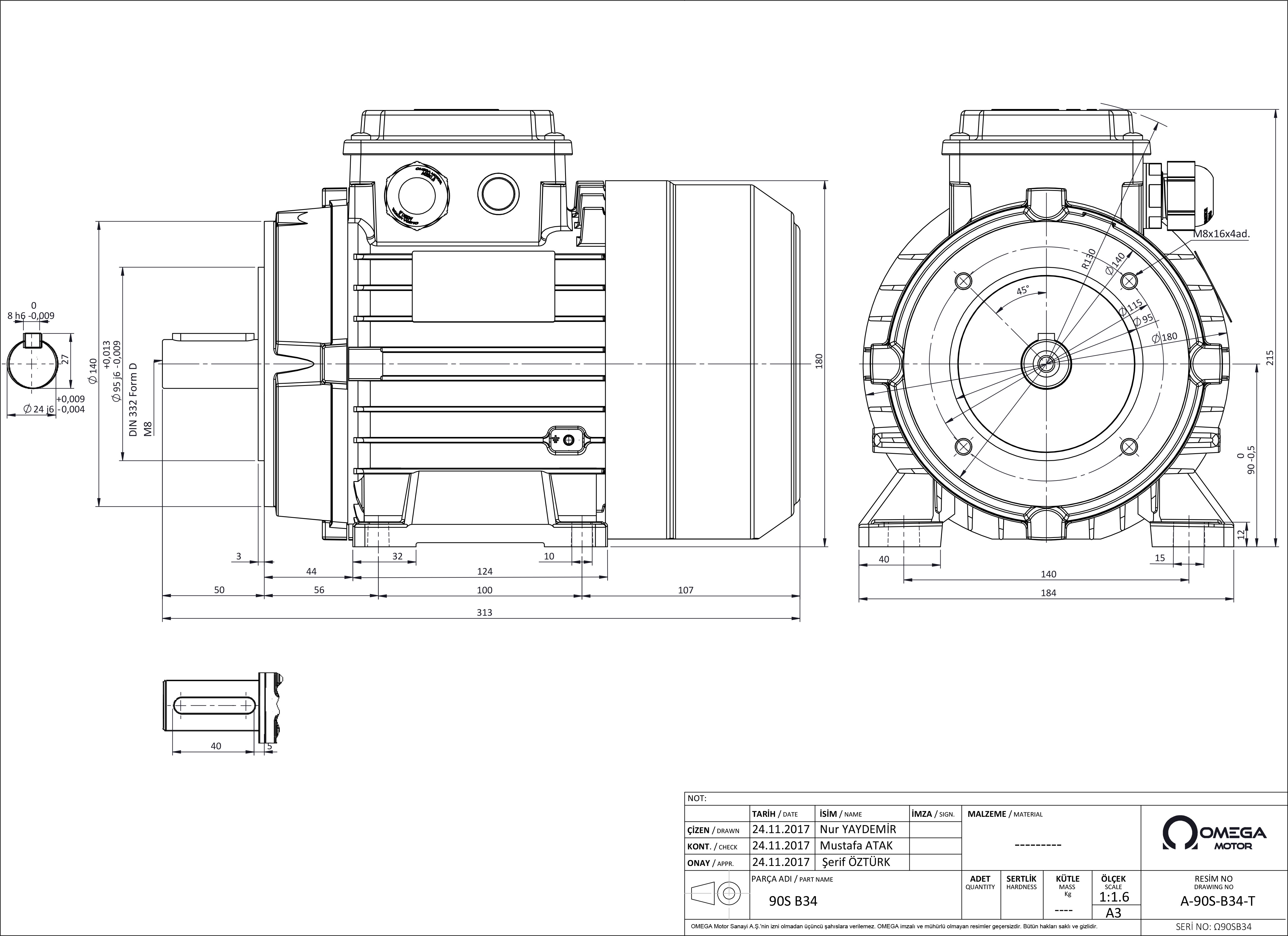The width and height of the screenshot is (1288, 936).
Task: Click the cable gland circle on terminal box
Action: pos(417,195)
